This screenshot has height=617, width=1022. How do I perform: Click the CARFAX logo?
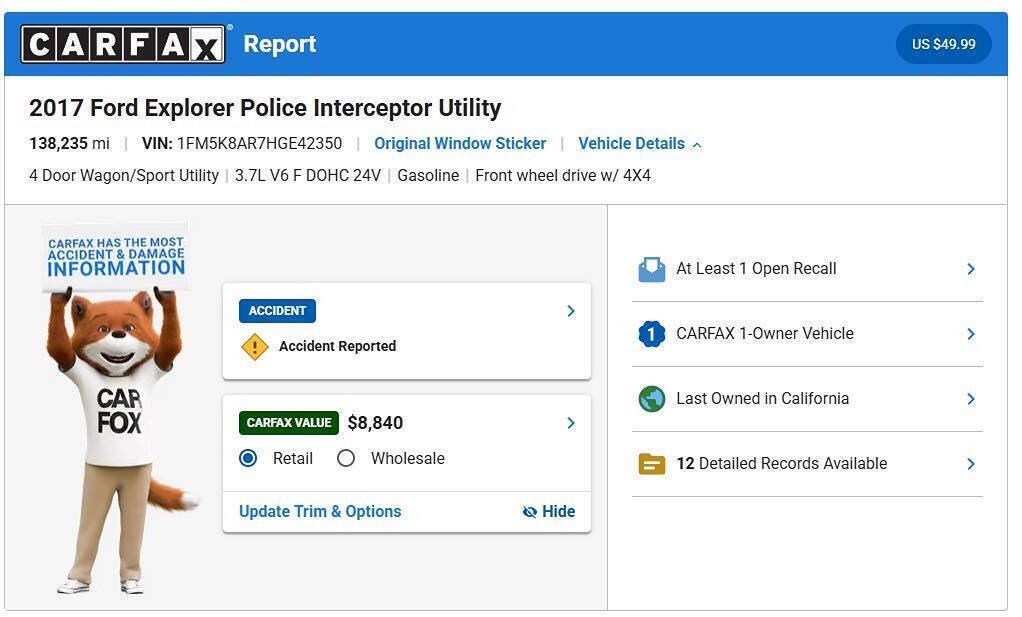click(x=123, y=44)
